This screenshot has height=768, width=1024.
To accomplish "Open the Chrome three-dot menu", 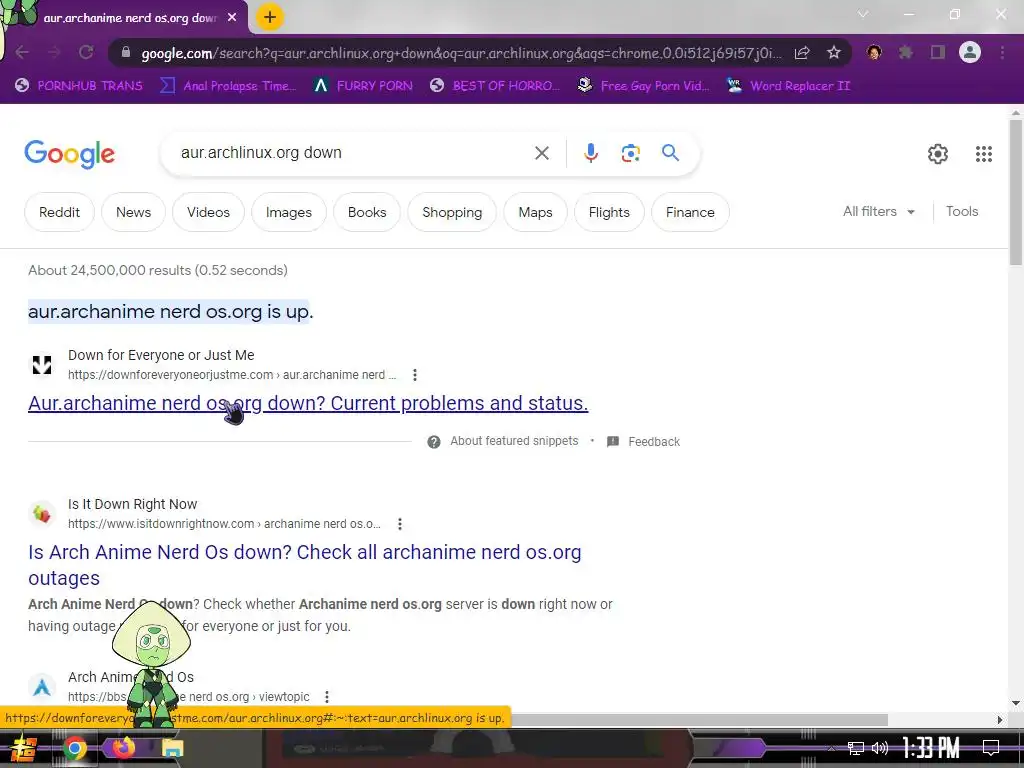I will tap(1002, 52).
